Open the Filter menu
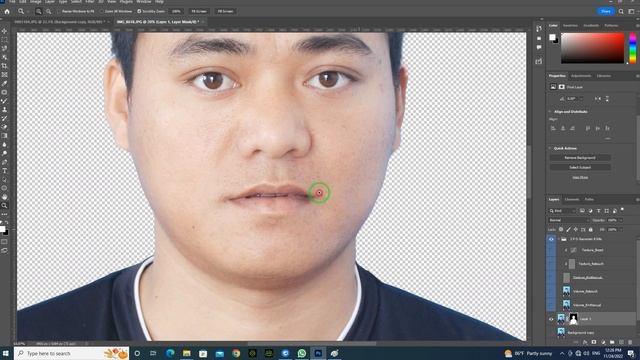 (90, 2)
